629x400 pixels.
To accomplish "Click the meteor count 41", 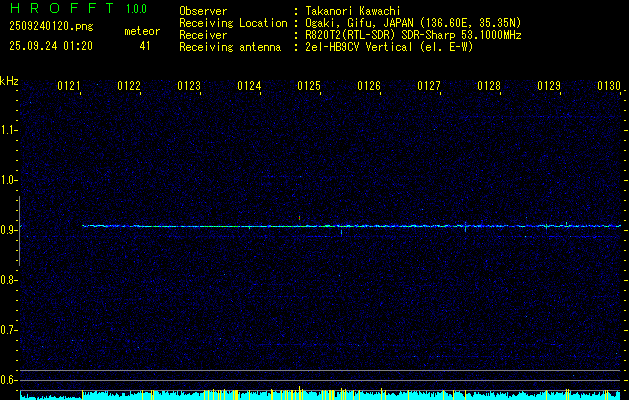I will pos(145,46).
